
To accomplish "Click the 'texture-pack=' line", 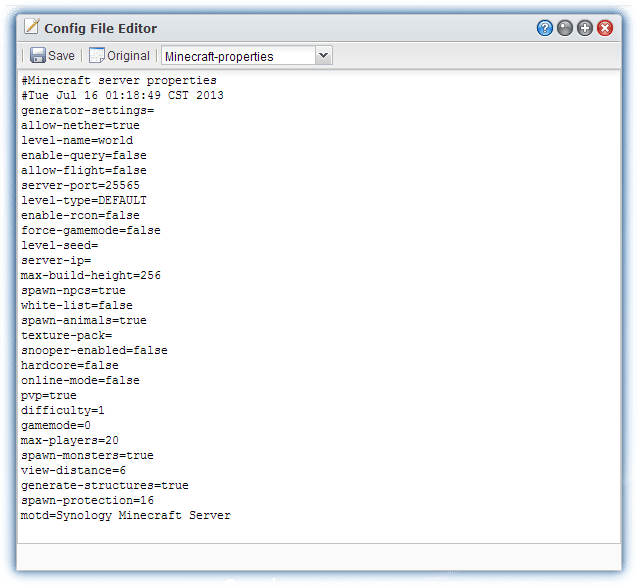I will tap(67, 336).
